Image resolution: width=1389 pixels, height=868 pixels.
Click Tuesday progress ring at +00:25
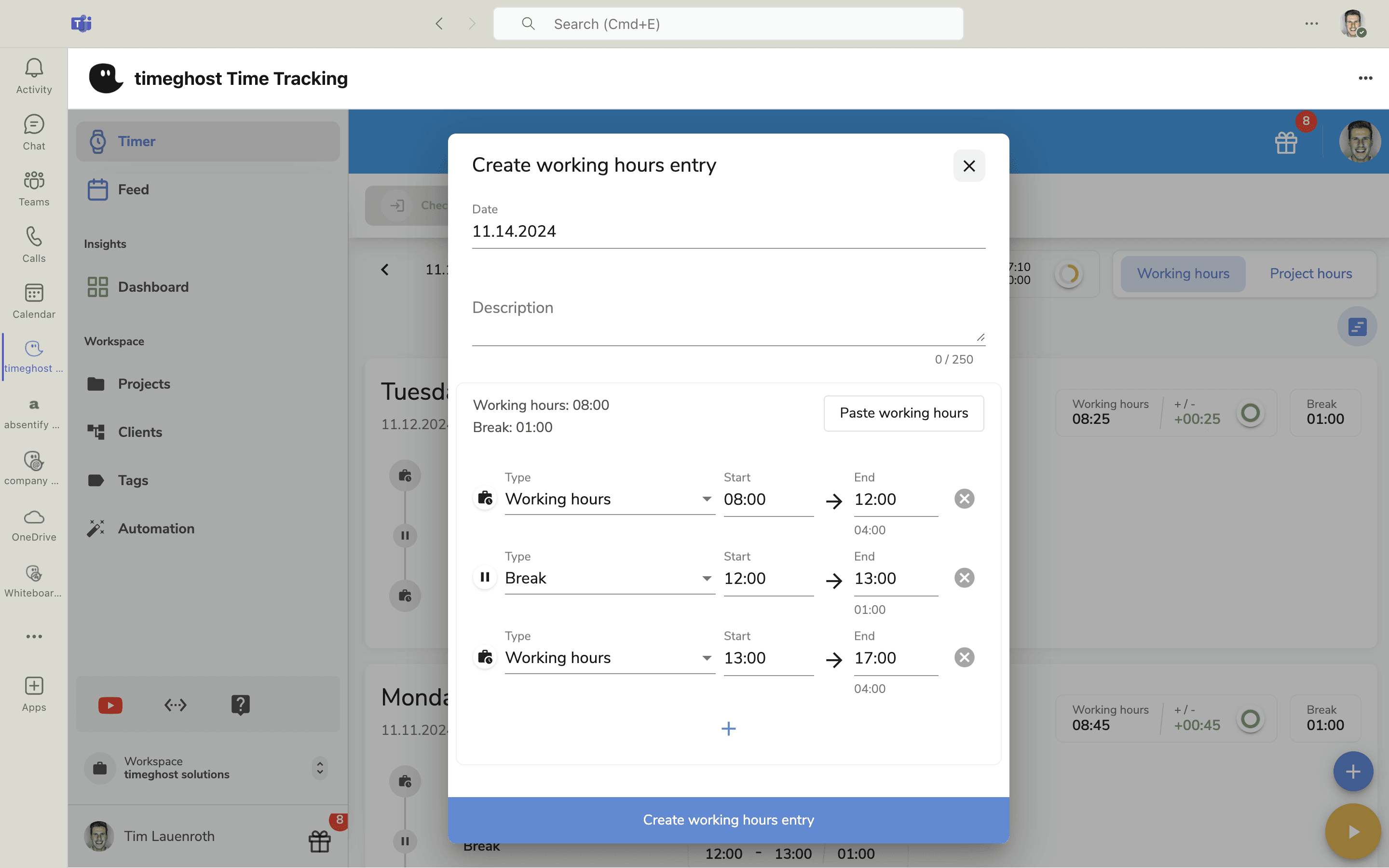coord(1250,413)
